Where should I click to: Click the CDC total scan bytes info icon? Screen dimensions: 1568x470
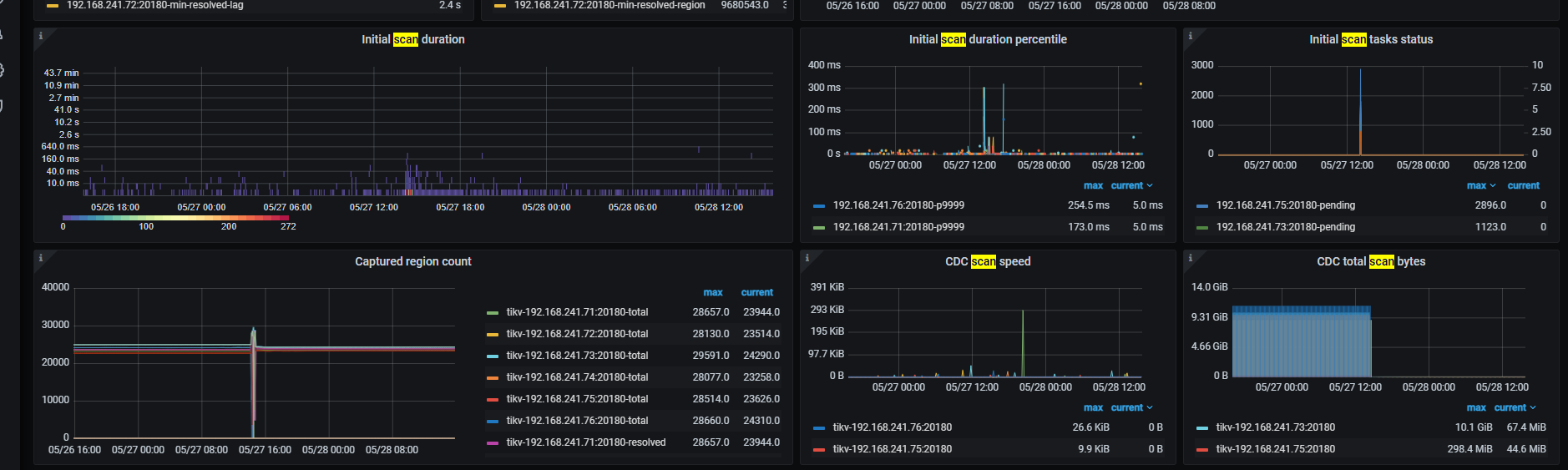[1191, 258]
